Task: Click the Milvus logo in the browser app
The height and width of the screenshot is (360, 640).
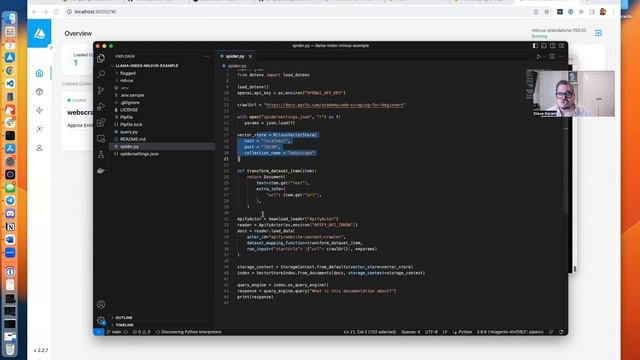Action: point(39,33)
